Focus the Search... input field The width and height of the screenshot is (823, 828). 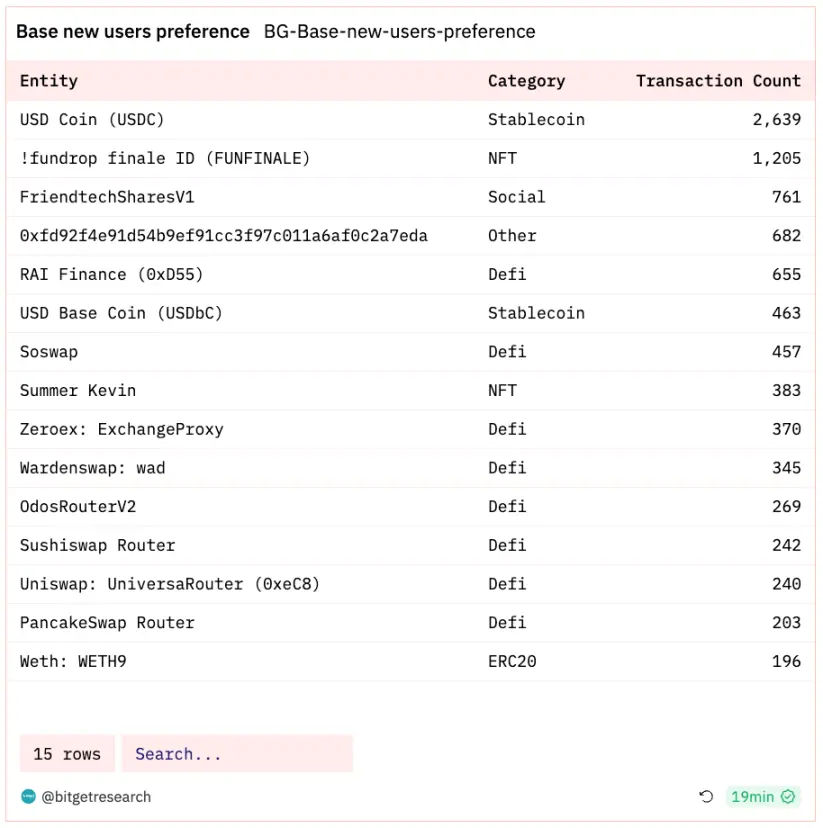237,754
